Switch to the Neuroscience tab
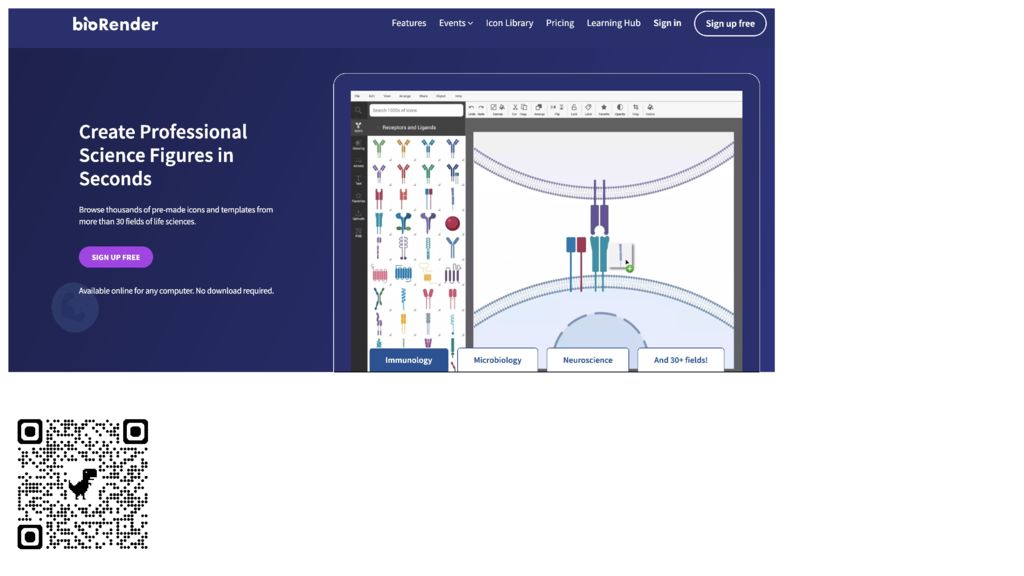The height and width of the screenshot is (576, 1024). pos(587,360)
